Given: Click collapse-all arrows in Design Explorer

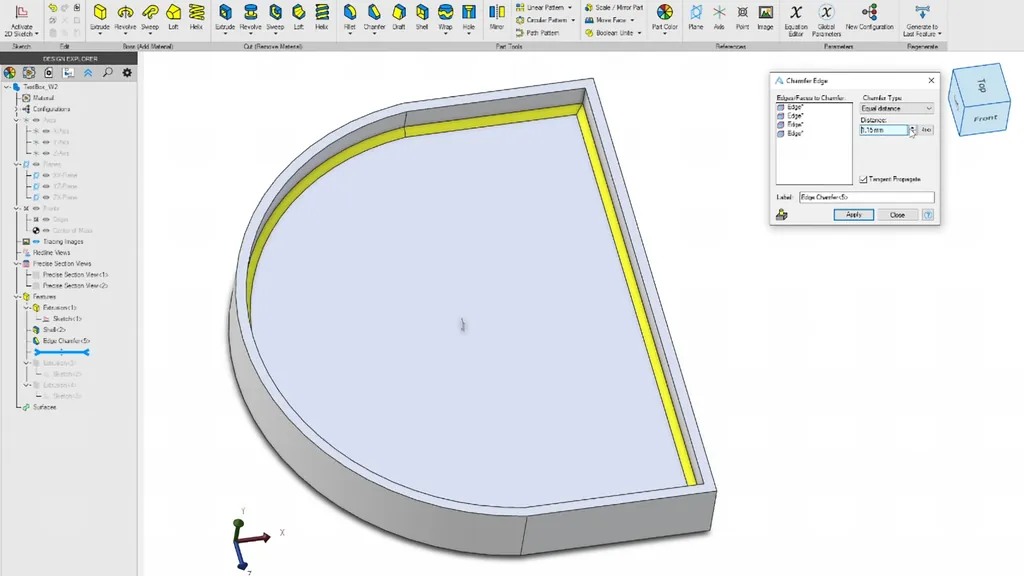Looking at the screenshot, I should (88, 72).
